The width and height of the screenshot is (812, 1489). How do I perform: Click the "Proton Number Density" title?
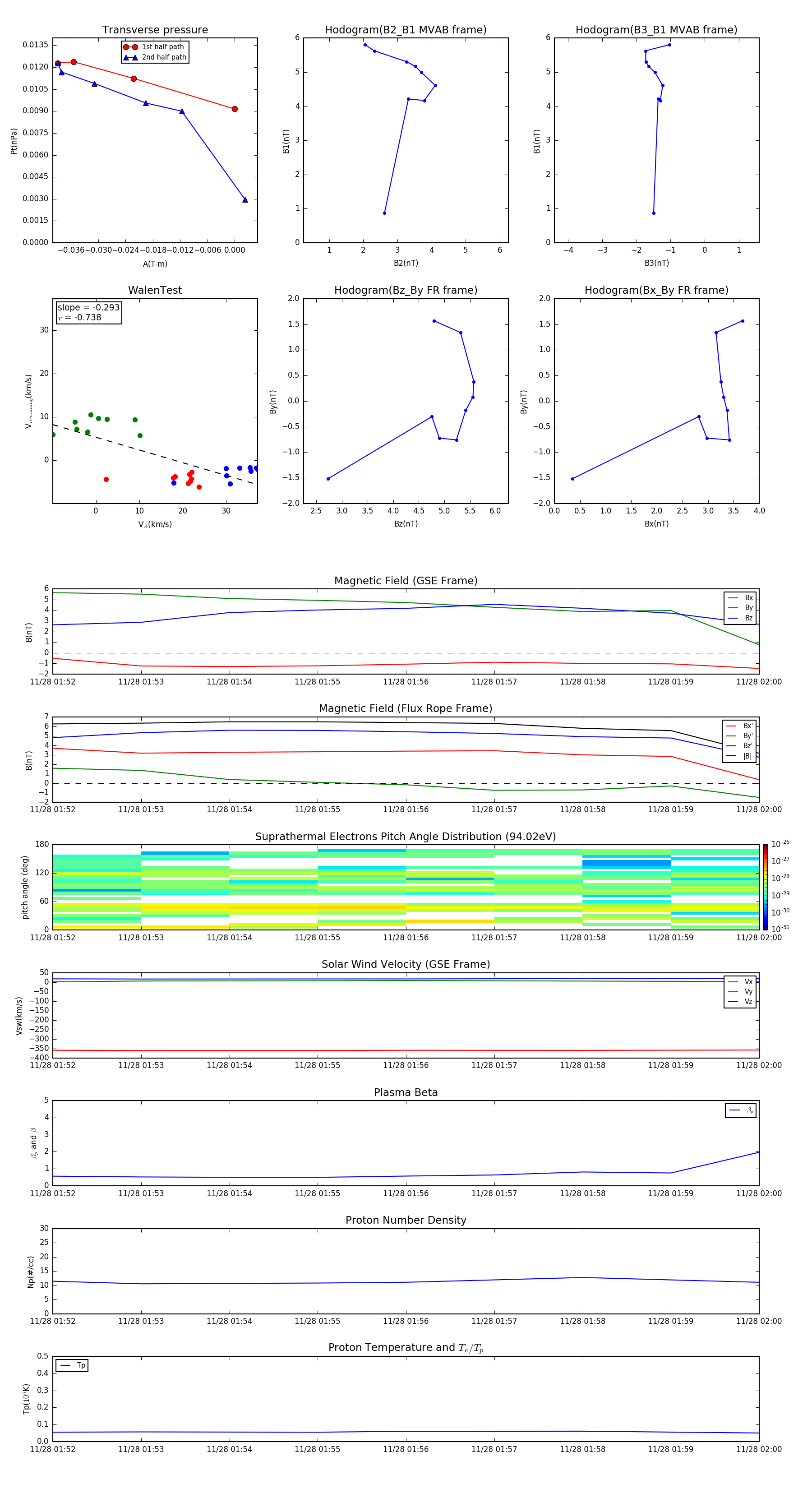tap(406, 1220)
